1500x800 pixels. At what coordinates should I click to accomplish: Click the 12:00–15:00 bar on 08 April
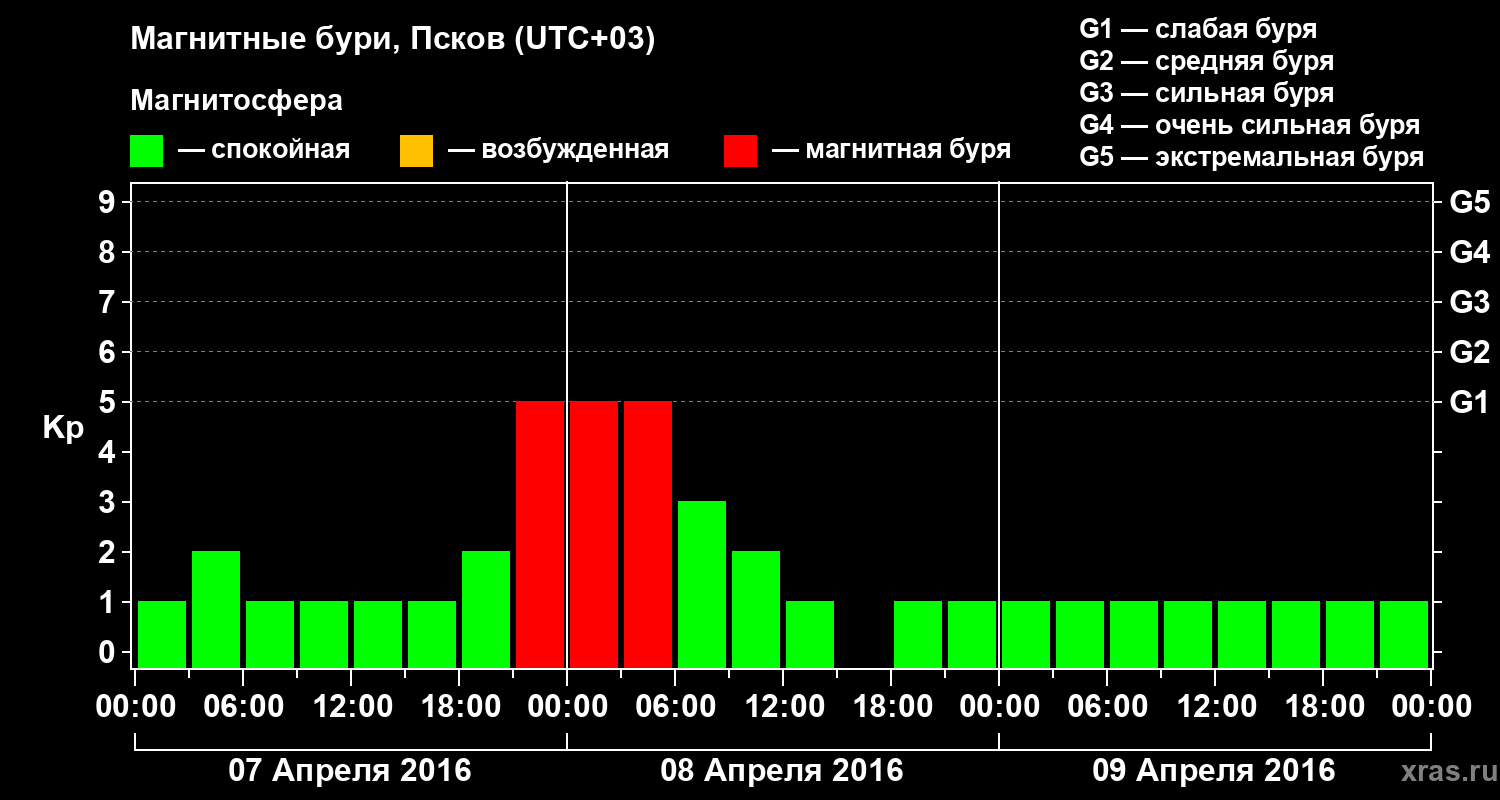(810, 634)
